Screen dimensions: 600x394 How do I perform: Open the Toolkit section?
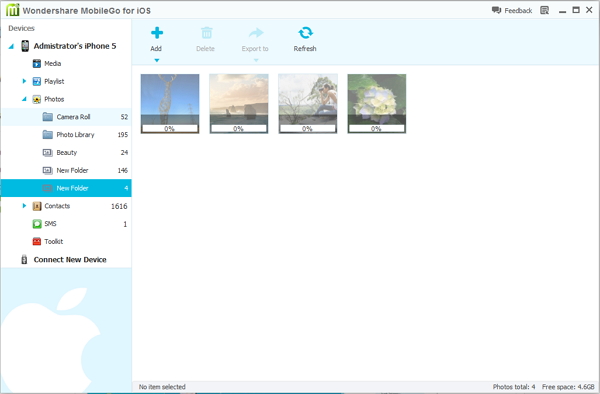(x=54, y=241)
